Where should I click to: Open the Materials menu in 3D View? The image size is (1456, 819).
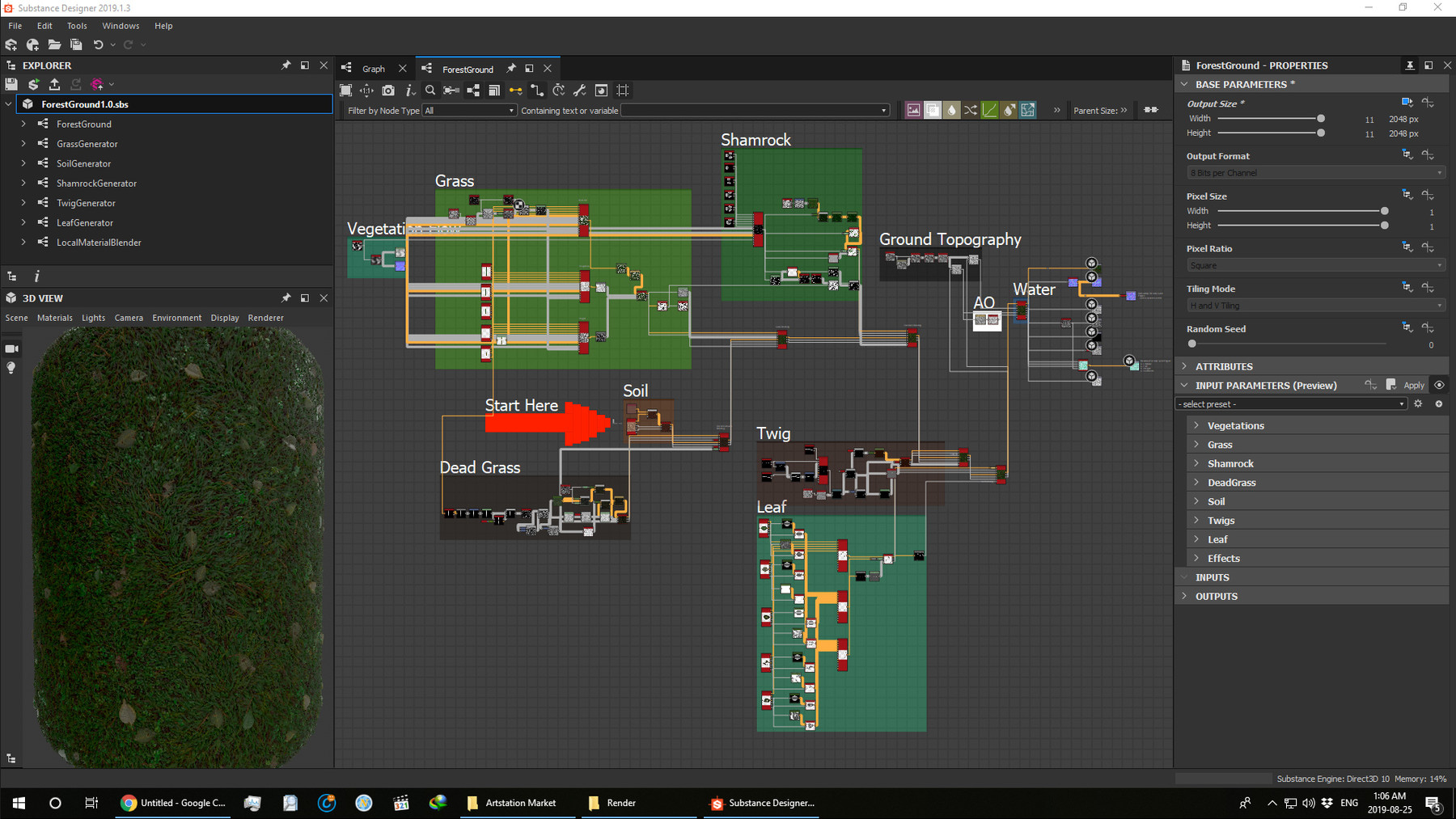54,318
